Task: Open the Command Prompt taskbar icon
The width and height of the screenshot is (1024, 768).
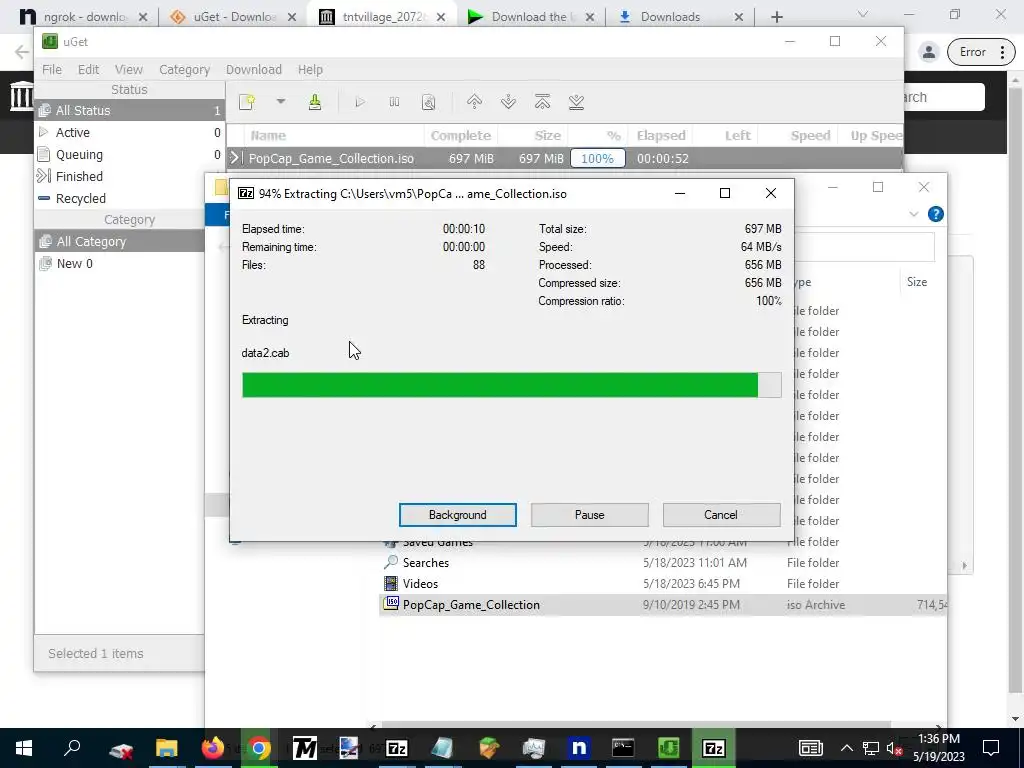Action: (623, 748)
